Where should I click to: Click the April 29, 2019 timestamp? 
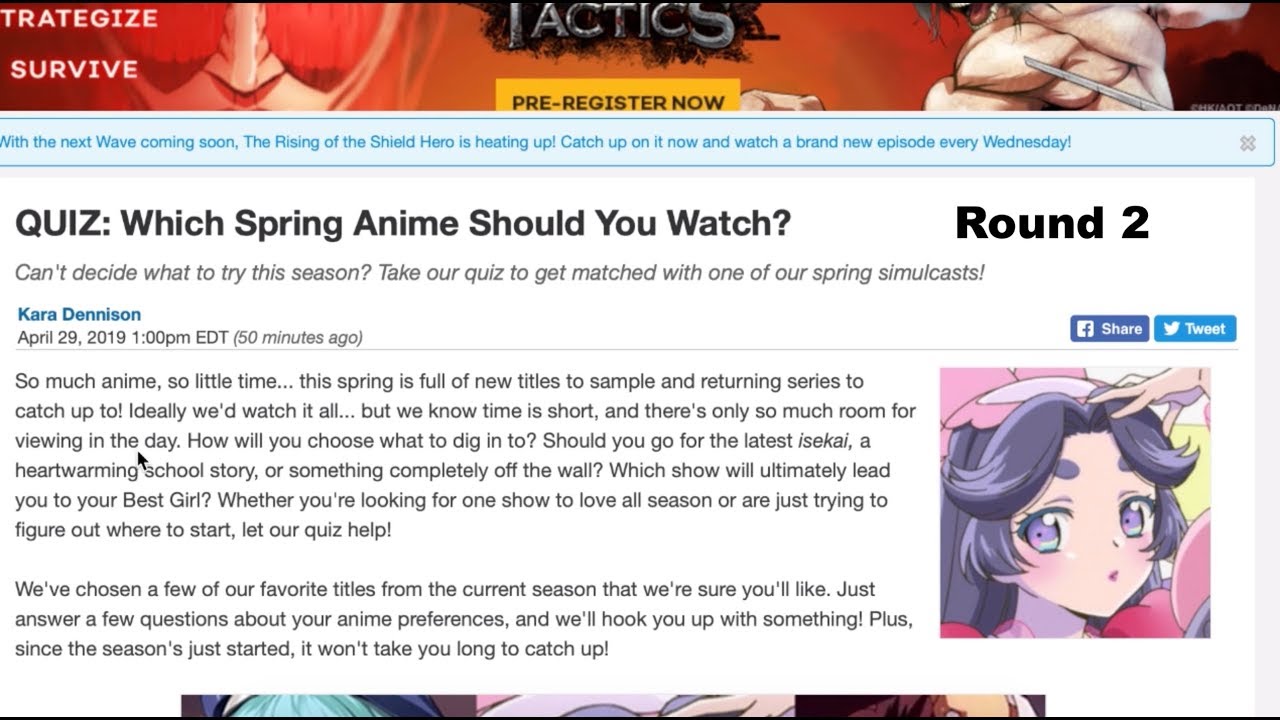(123, 338)
